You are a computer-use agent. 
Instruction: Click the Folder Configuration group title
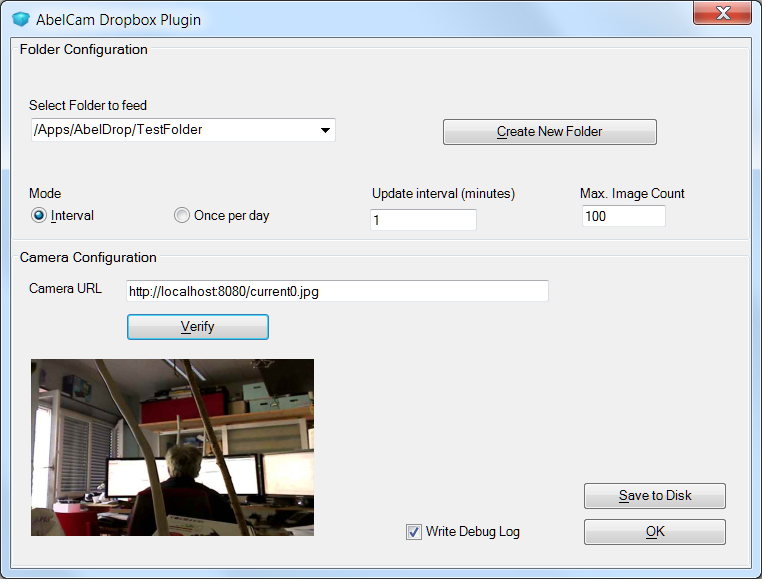point(83,50)
